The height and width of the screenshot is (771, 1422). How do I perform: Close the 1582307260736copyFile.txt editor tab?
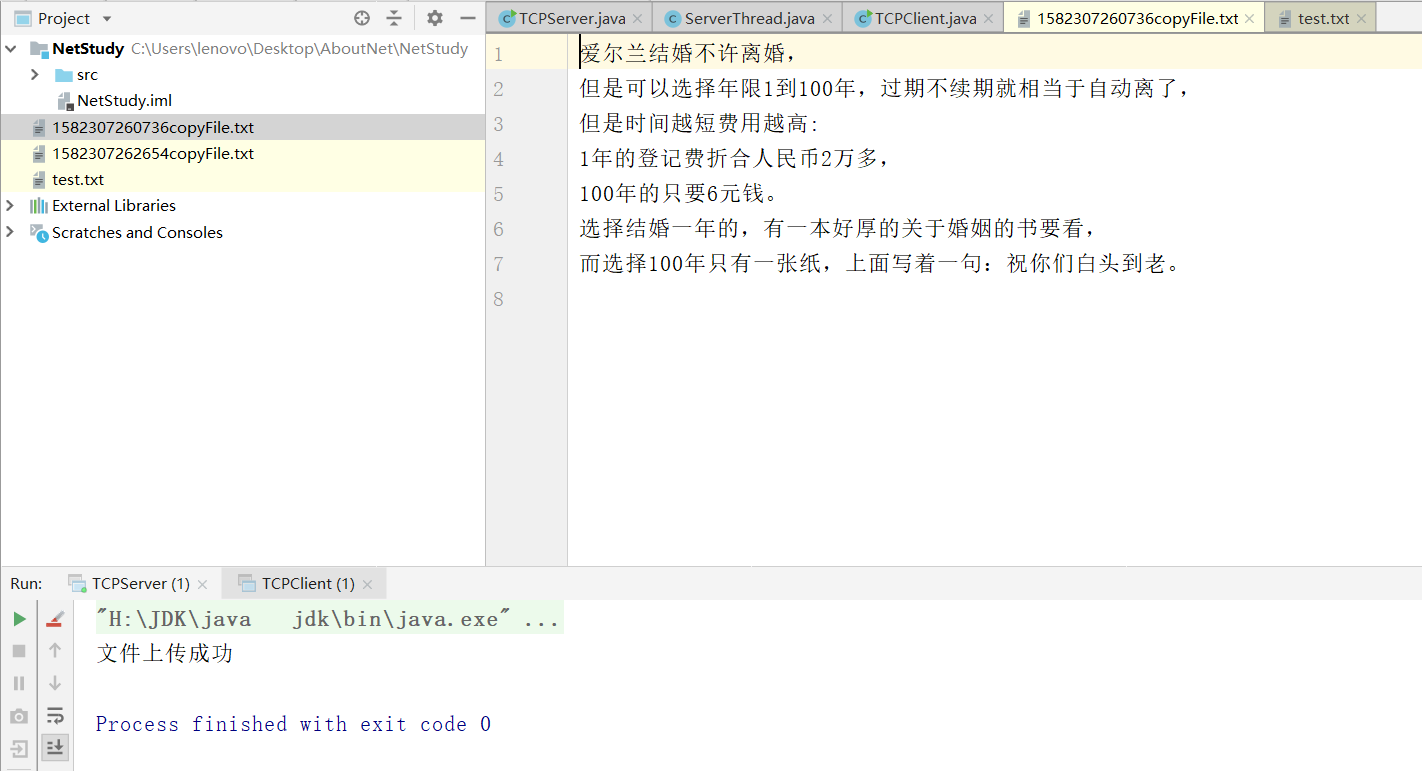[1249, 19]
